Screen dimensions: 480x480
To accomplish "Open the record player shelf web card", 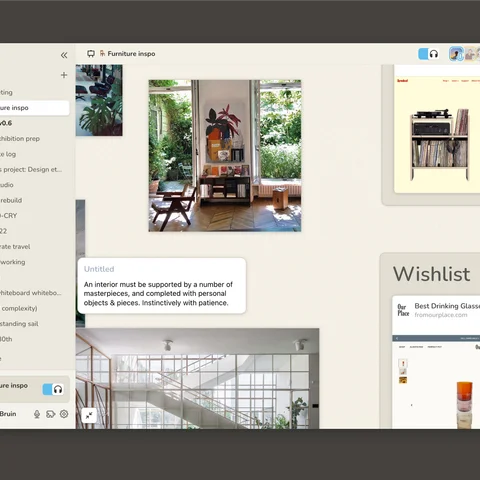I will [x=437, y=129].
